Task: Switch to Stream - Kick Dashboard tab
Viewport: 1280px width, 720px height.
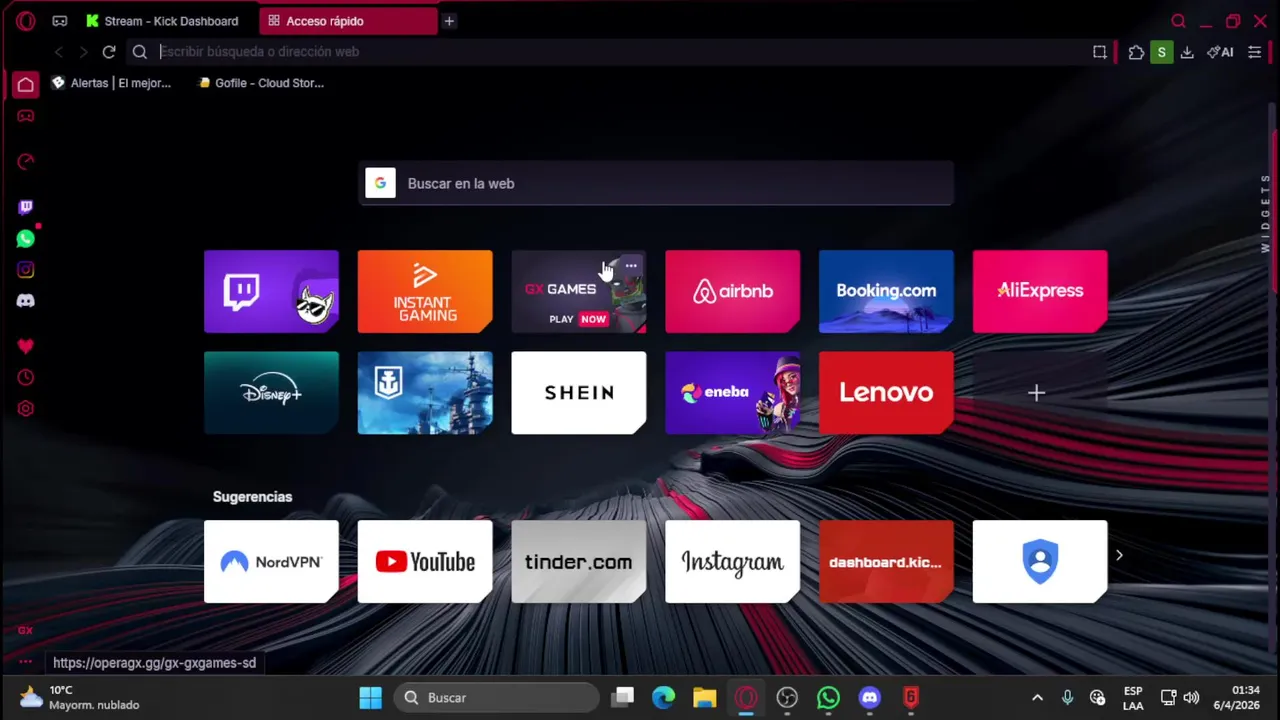Action: 162,21
